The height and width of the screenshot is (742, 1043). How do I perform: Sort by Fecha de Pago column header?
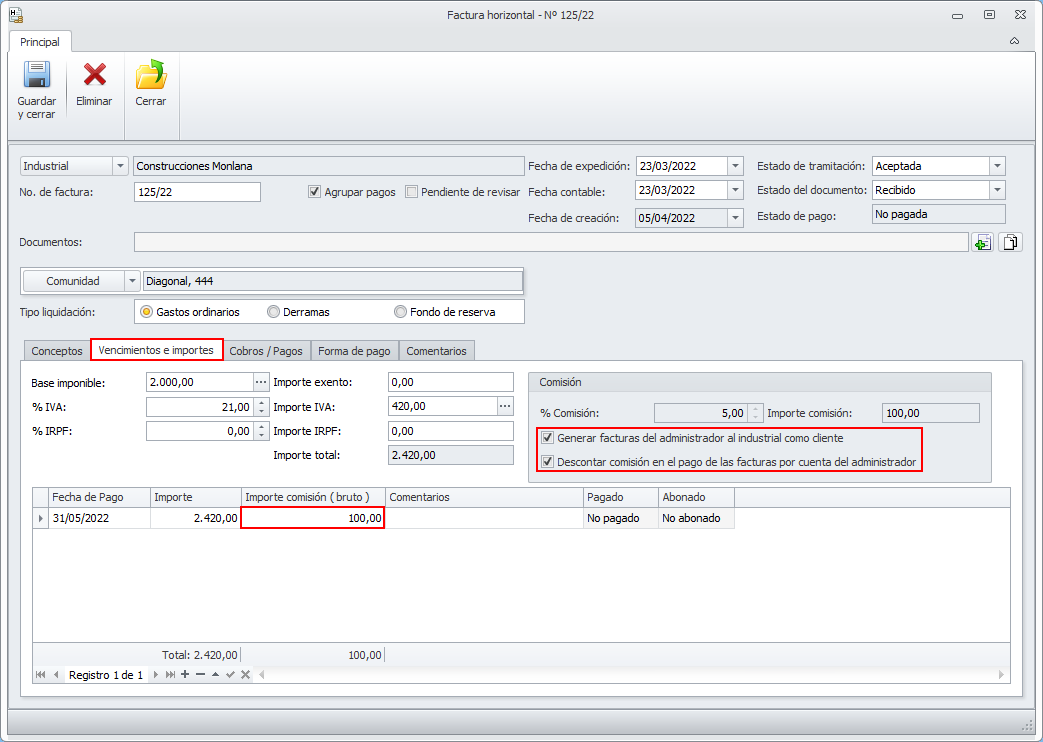click(x=99, y=497)
